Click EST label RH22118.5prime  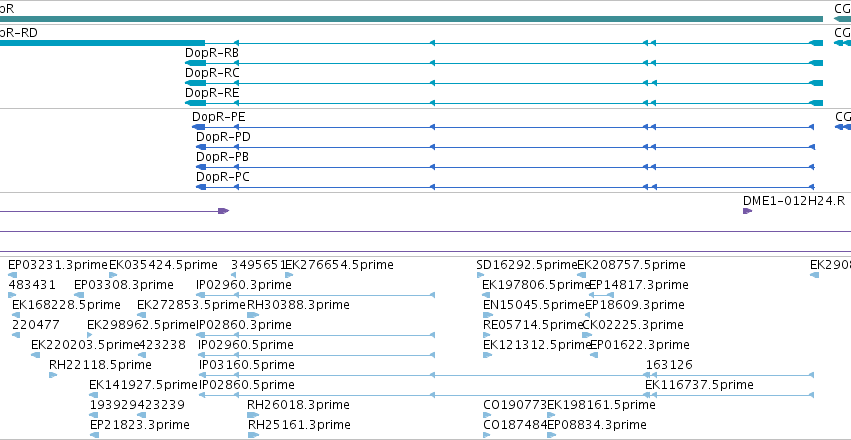click(x=100, y=365)
